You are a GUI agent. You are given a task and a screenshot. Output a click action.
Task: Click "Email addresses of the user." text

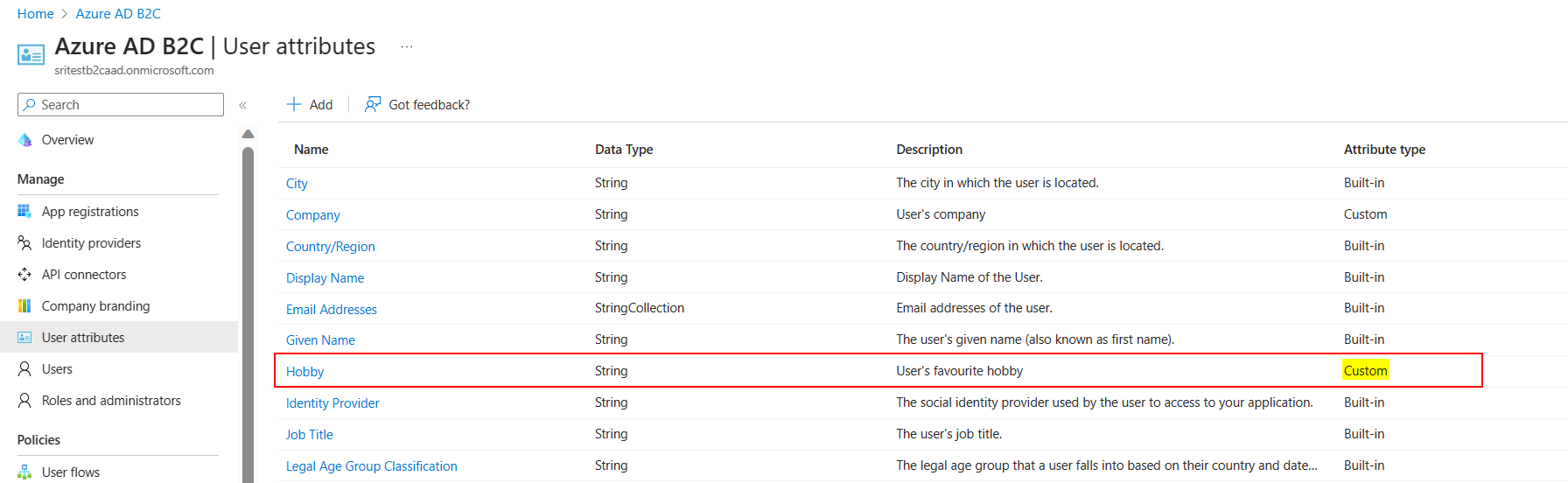pyautogui.click(x=974, y=308)
